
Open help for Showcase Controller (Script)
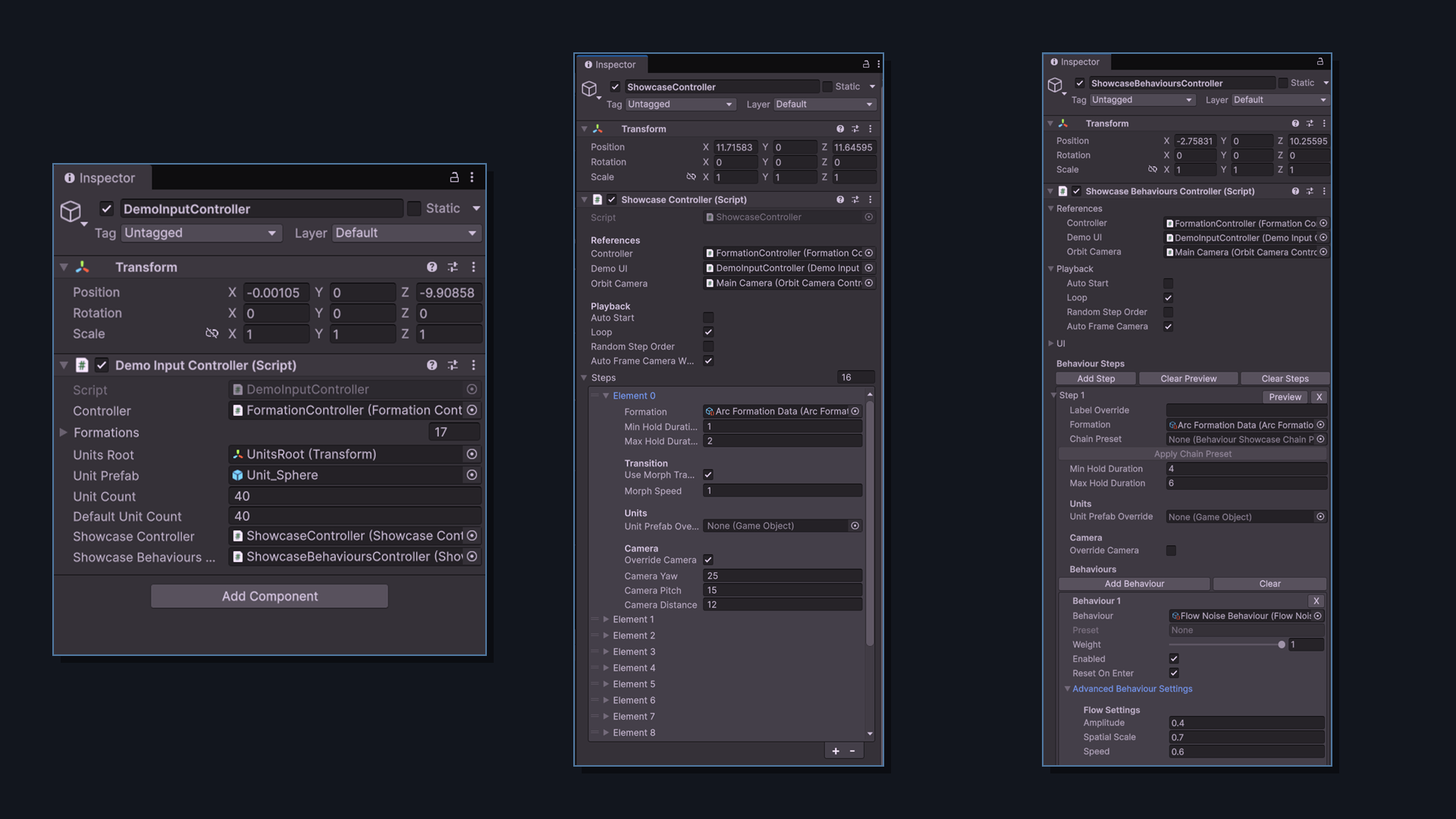tap(840, 199)
